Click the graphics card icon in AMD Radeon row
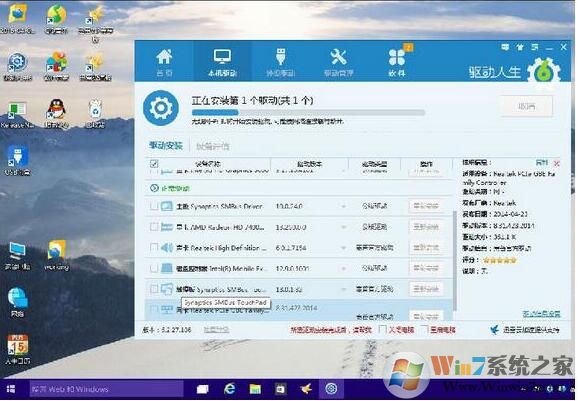Image resolution: width=580 pixels, height=401 pixels. click(x=167, y=227)
